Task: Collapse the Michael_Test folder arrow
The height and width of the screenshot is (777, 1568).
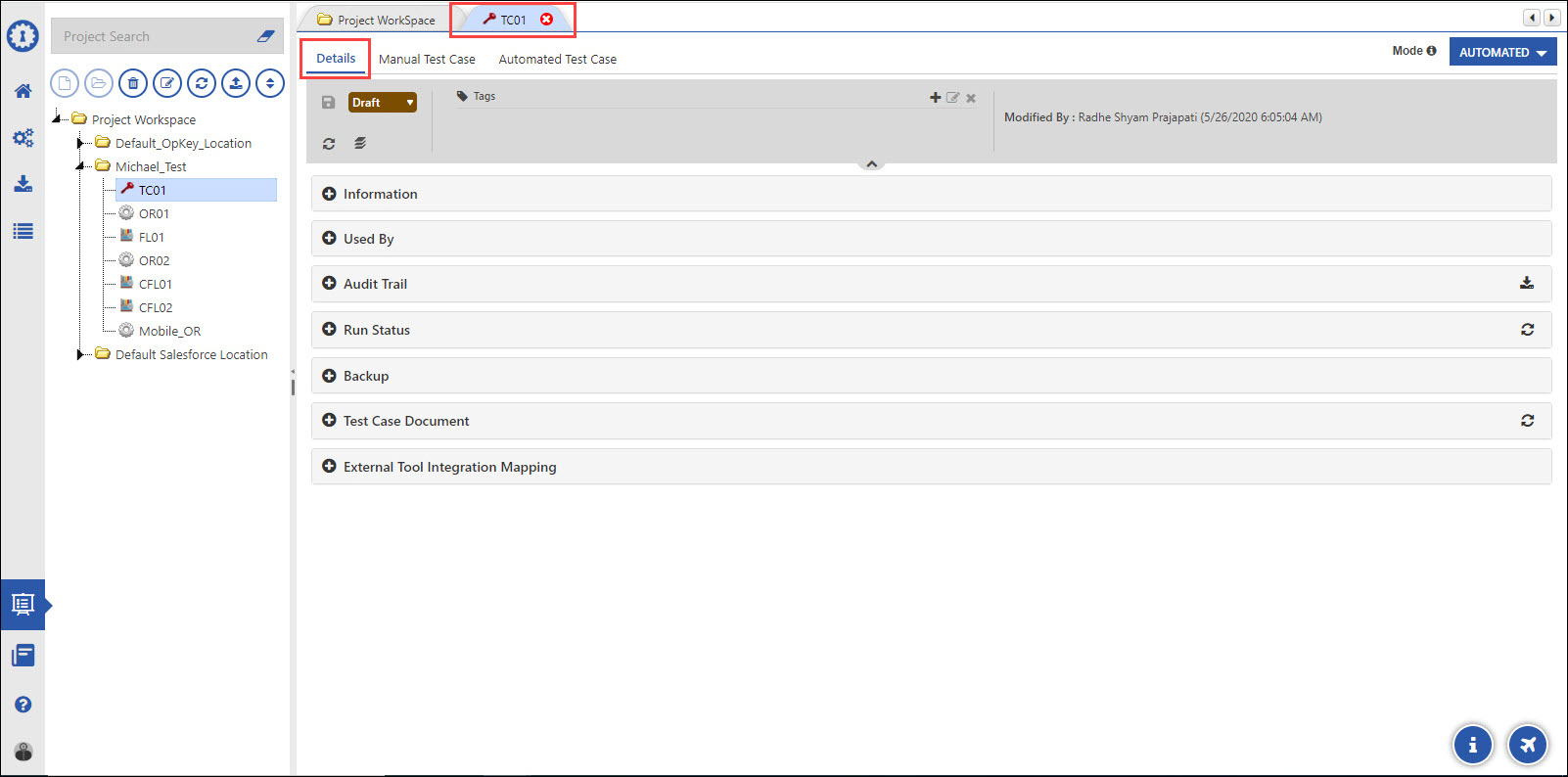Action: pos(80,166)
